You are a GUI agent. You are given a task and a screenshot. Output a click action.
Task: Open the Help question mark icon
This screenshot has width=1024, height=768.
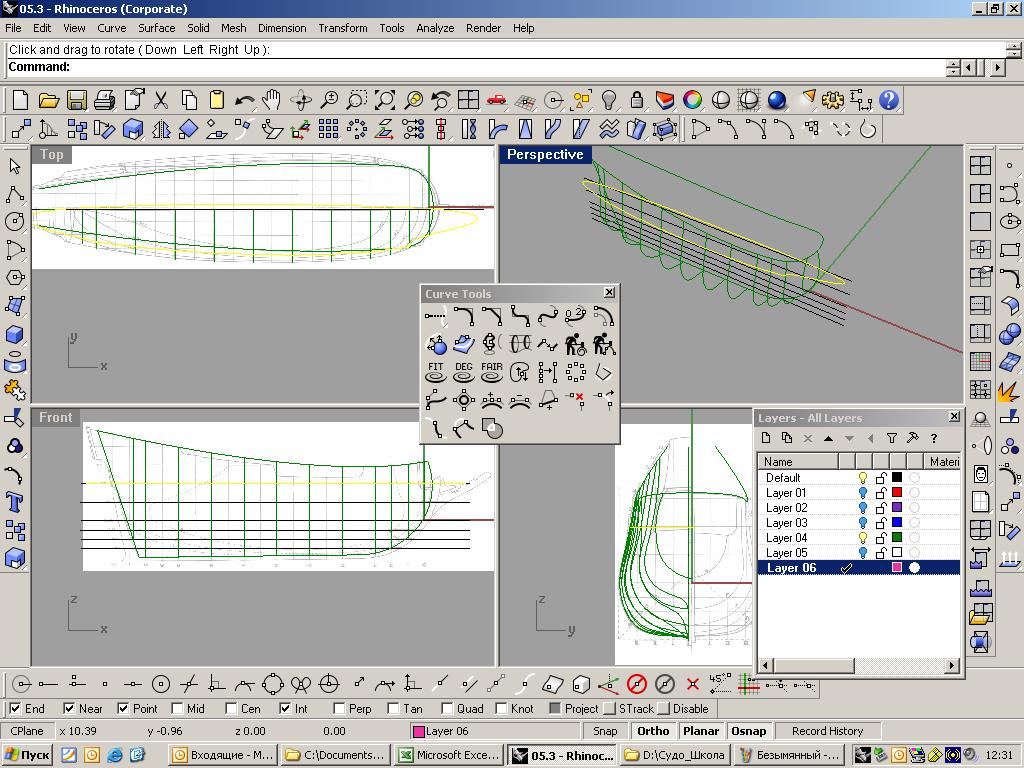tap(888, 100)
